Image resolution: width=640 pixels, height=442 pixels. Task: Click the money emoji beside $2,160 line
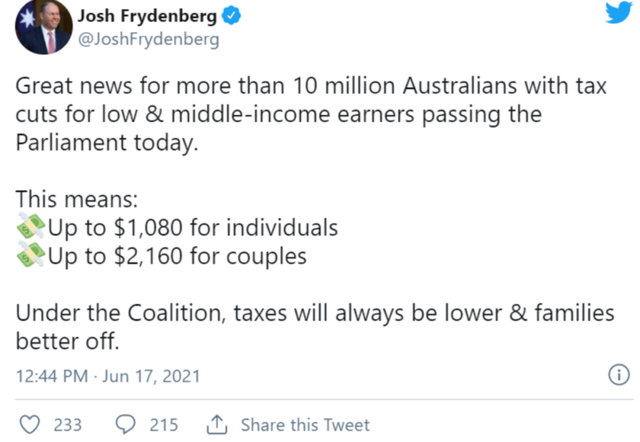[x=31, y=256]
